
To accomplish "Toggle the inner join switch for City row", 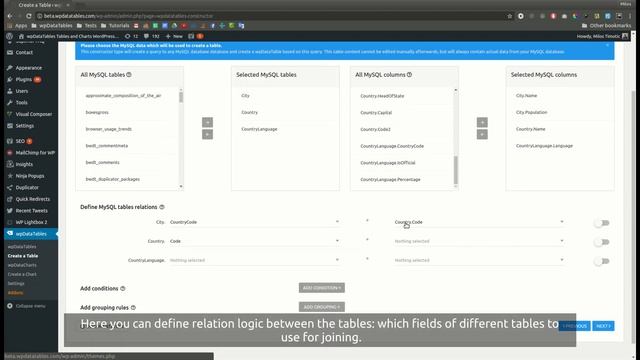I will click(x=602, y=223).
